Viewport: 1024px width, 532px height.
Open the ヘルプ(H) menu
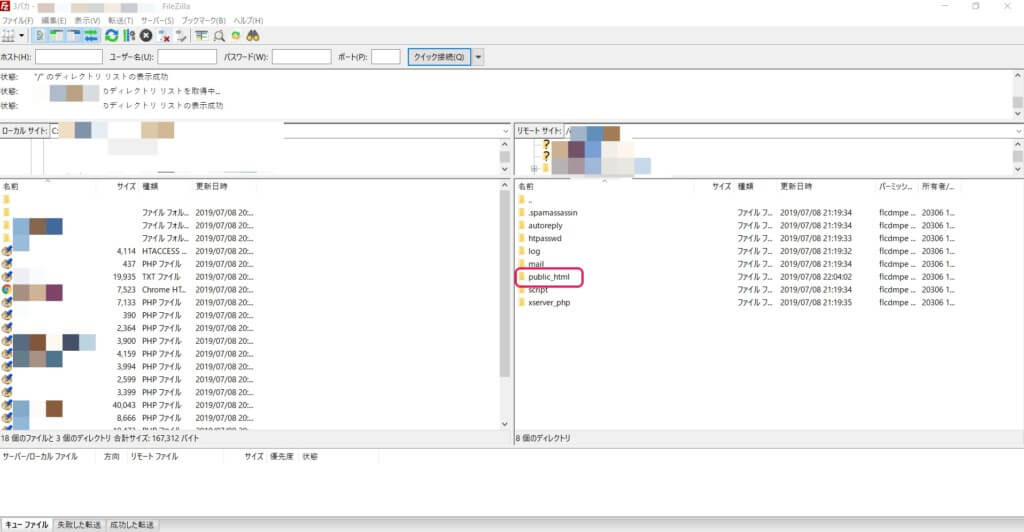click(248, 21)
